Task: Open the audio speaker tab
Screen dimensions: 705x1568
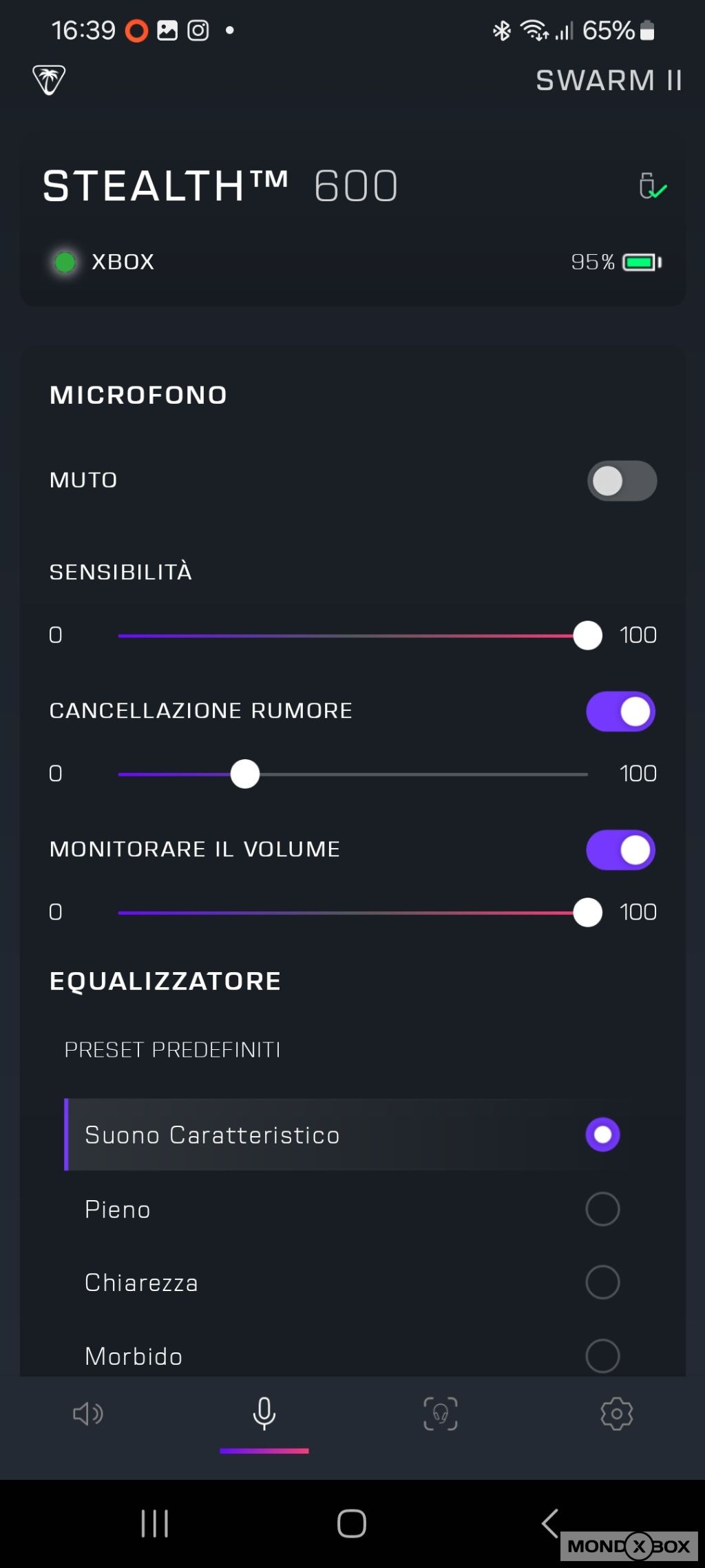Action: pos(88,1414)
